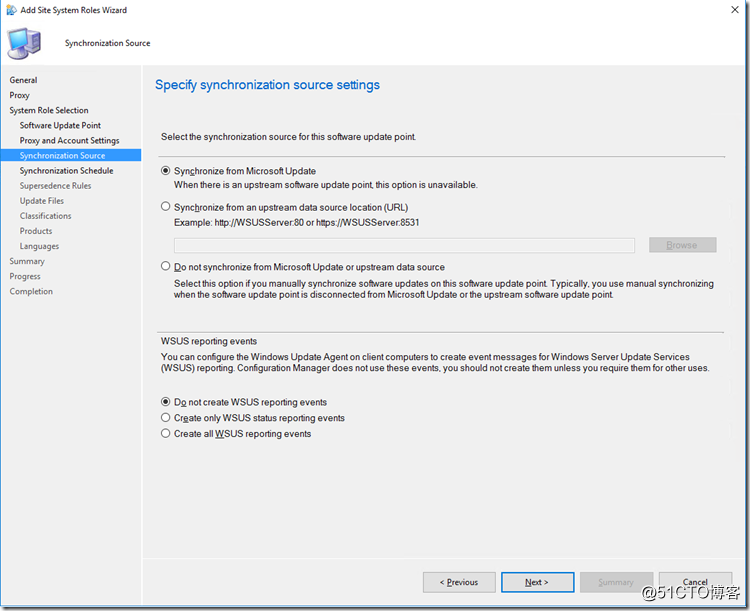Select Synchronization Source step in sidebar
Screen dimensions: 750x611
(71, 155)
